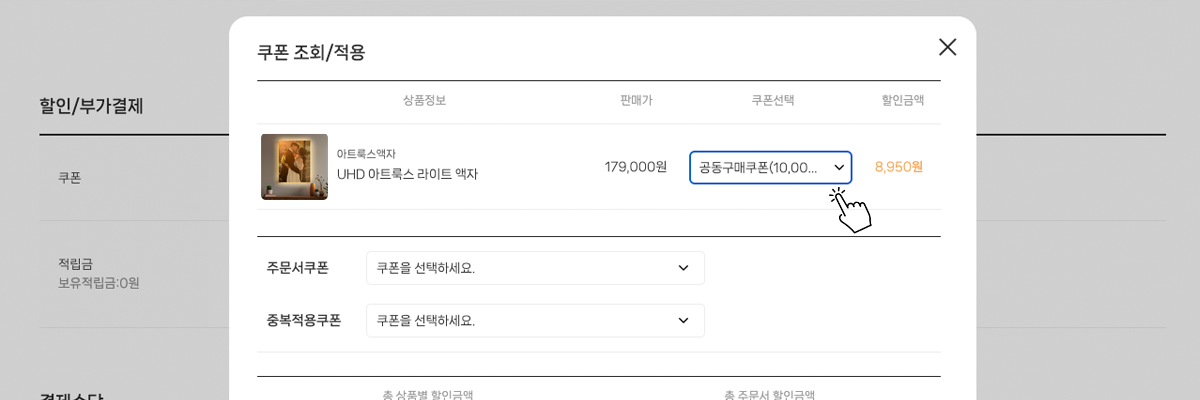Click the 중복적용쿠폰 row label
The width and height of the screenshot is (1200, 400).
point(304,320)
